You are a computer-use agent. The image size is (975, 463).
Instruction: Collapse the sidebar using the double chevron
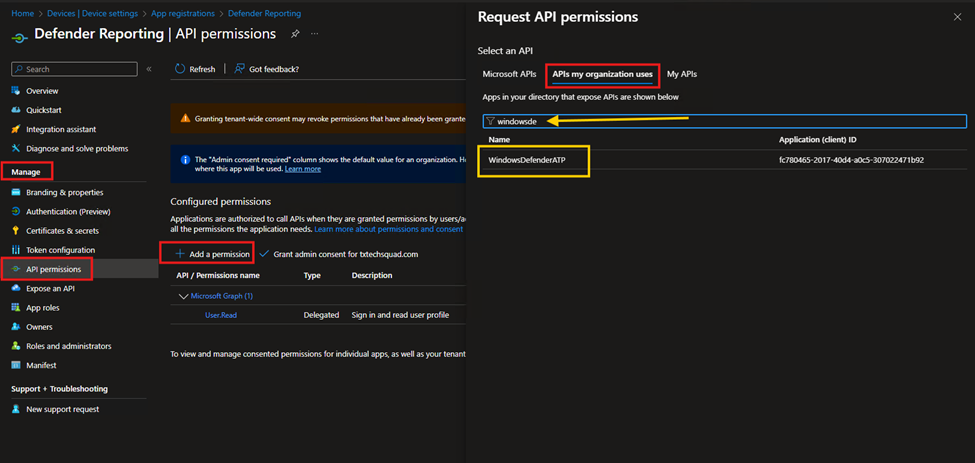click(149, 69)
